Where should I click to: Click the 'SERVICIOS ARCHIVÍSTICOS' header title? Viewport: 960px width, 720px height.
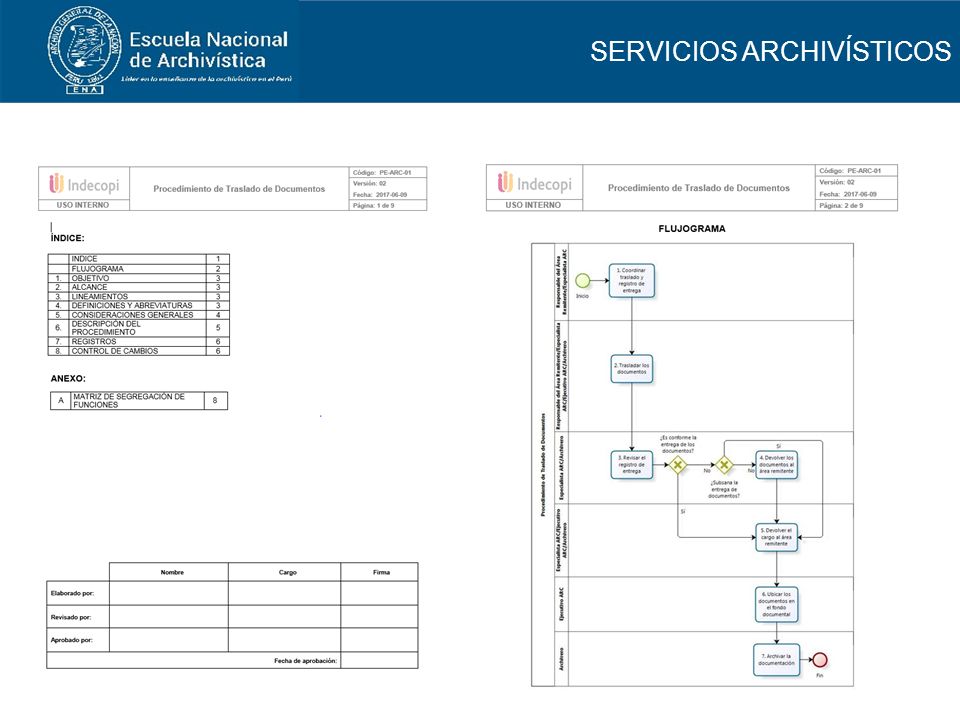(x=770, y=51)
